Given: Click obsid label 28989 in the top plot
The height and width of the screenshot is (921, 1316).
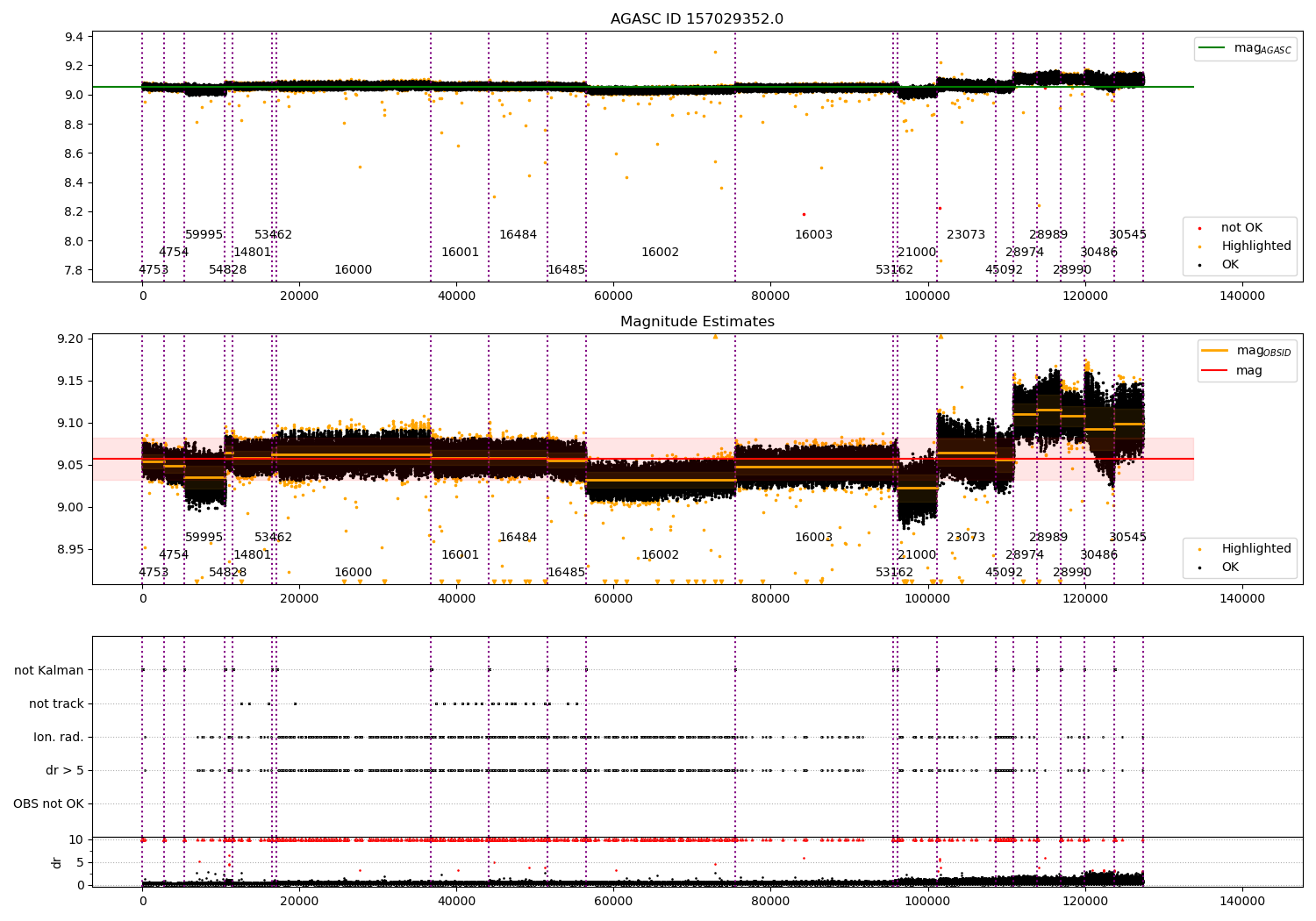Looking at the screenshot, I should pos(1048,235).
